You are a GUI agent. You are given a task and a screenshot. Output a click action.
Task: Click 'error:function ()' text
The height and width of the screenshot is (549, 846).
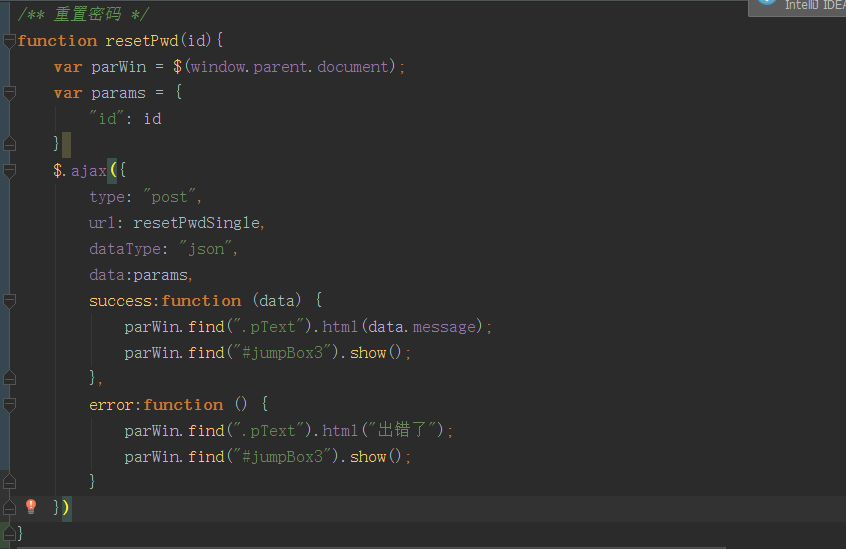(x=168, y=404)
